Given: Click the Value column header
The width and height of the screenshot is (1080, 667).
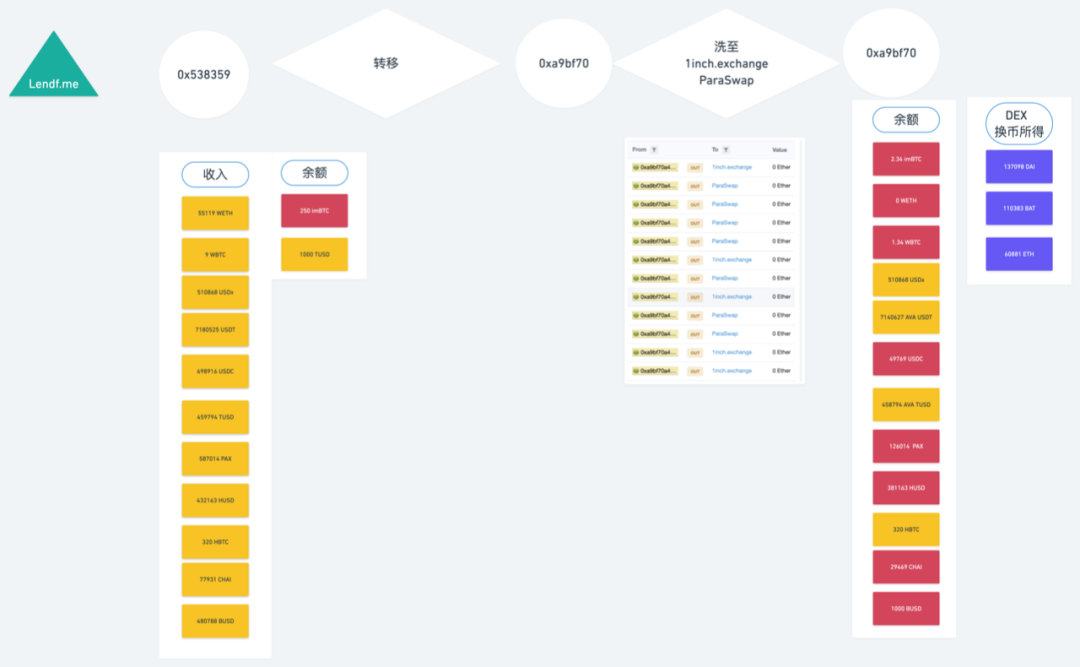Looking at the screenshot, I should click(779, 150).
